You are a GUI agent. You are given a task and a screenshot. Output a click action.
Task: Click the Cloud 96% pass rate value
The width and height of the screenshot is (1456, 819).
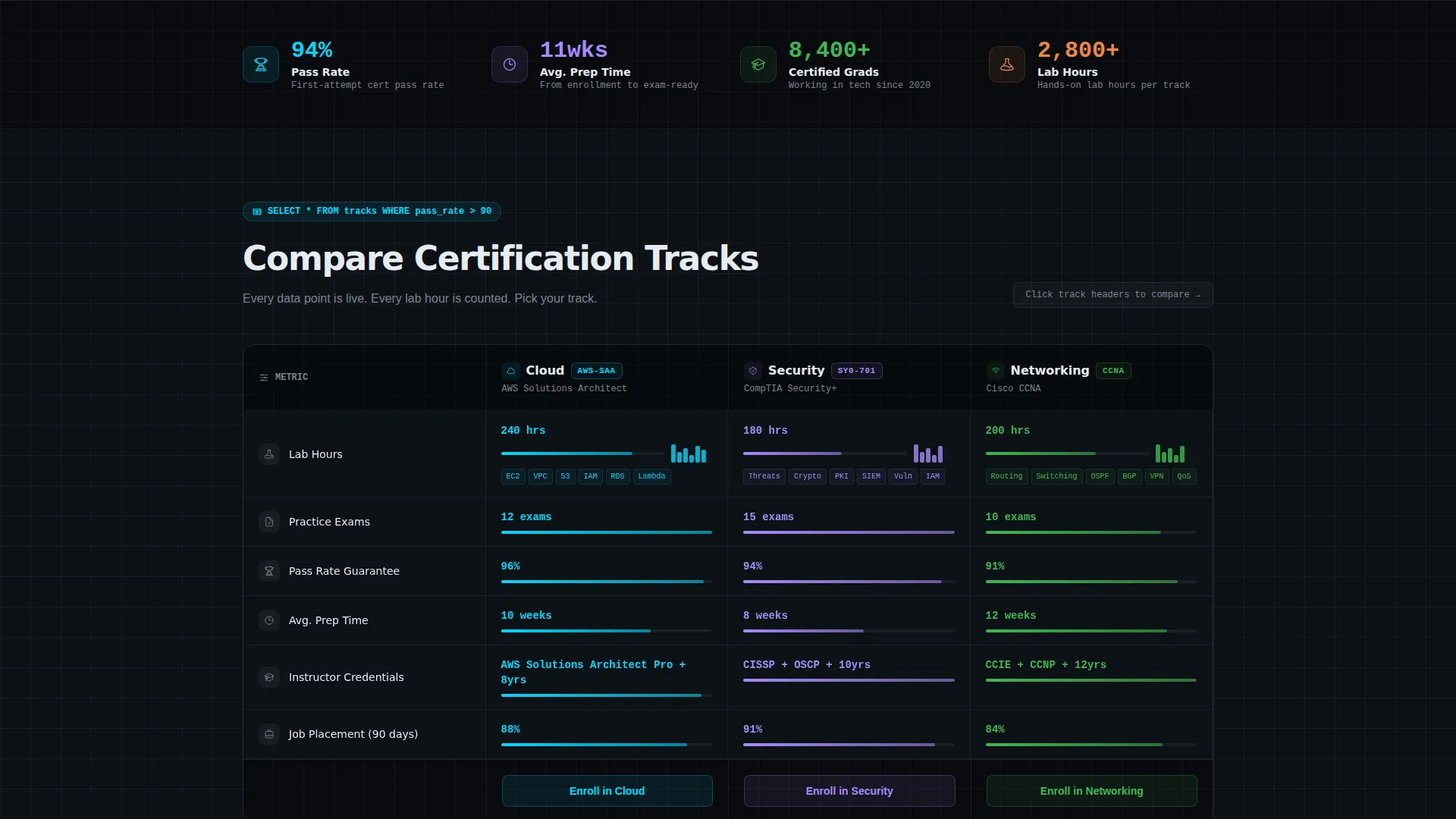(510, 566)
